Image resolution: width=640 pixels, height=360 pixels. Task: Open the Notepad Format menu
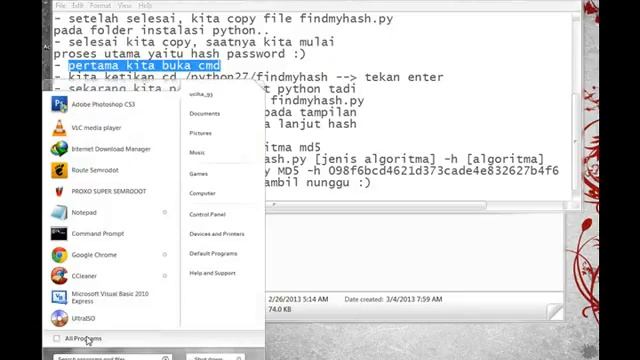100,6
